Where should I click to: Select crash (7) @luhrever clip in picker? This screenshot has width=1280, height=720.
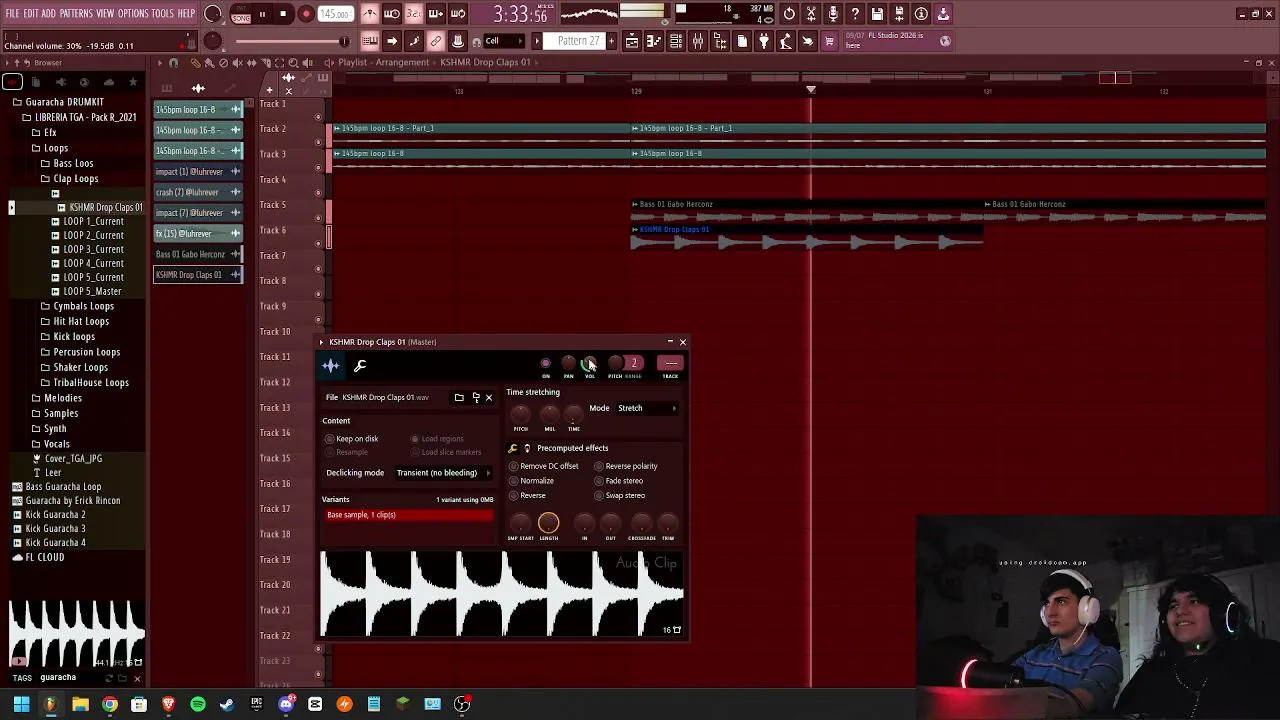click(198, 192)
